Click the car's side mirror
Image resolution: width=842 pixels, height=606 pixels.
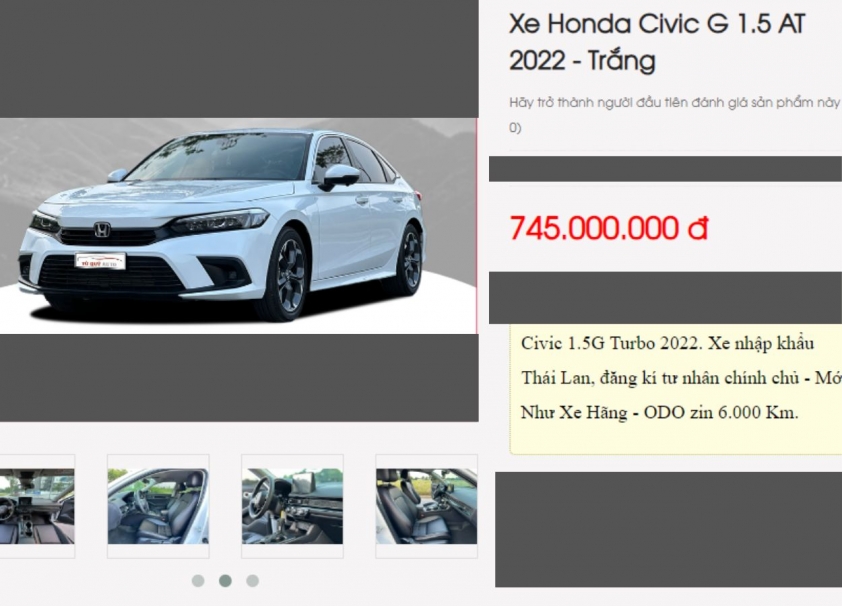pos(340,177)
